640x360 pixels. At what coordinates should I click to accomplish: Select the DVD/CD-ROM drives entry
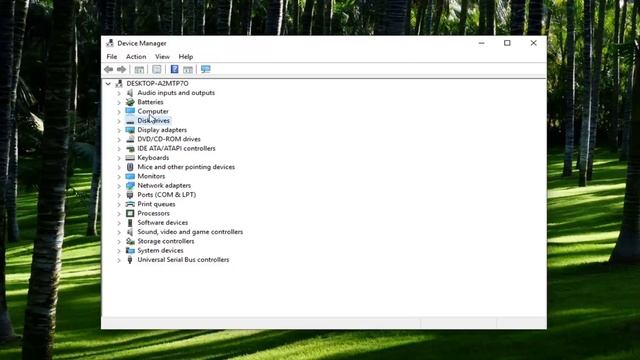(169, 139)
